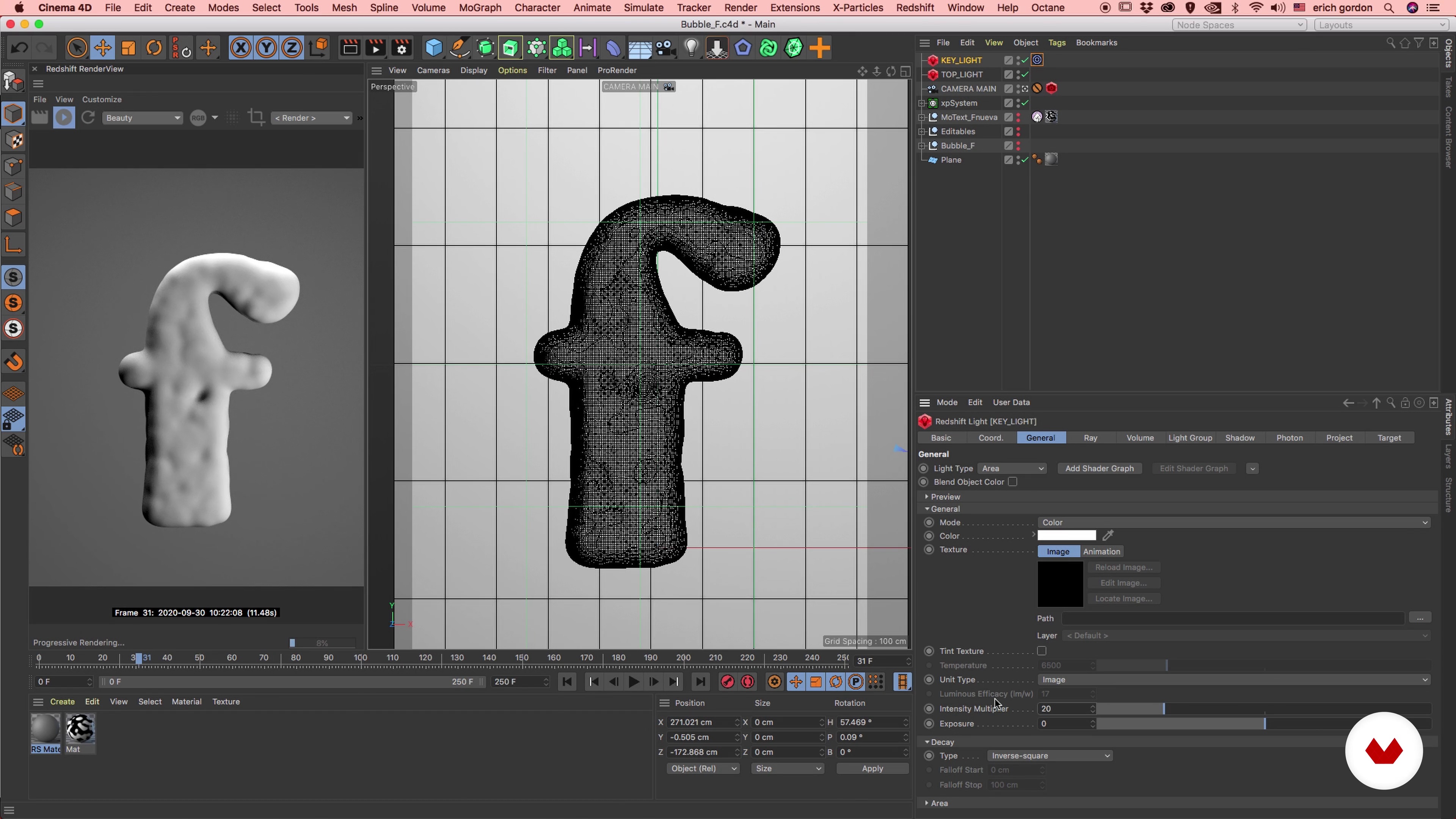Image resolution: width=1456 pixels, height=819 pixels.
Task: Click the Redshift camera tag on CAMERA MAIN
Action: click(1051, 88)
